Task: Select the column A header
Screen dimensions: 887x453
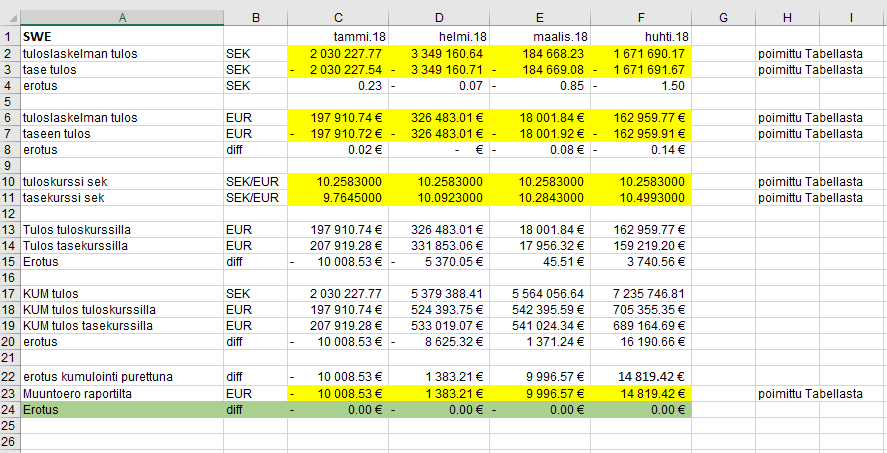Action: tap(121, 17)
